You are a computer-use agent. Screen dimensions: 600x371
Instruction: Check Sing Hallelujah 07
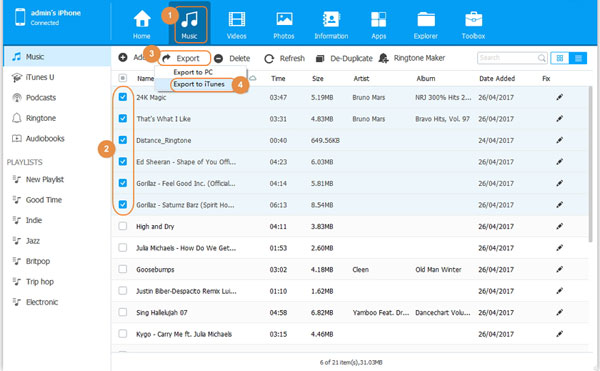[x=122, y=312]
